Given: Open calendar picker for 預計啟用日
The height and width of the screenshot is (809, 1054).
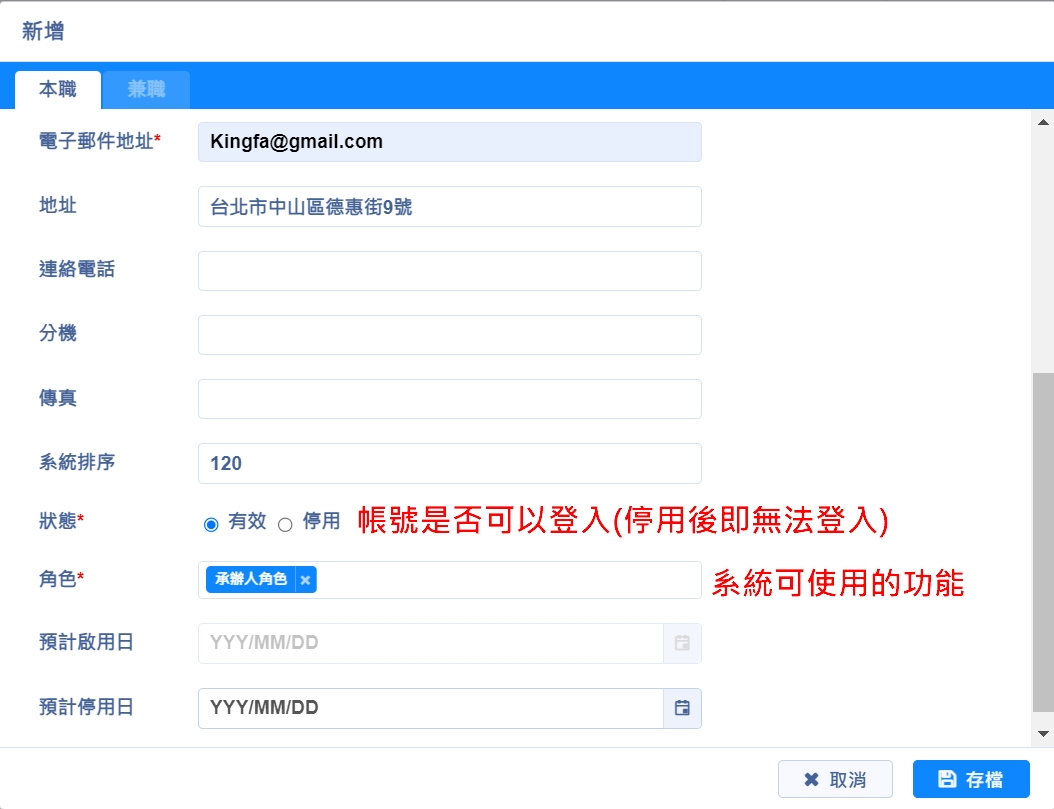Looking at the screenshot, I should click(682, 643).
